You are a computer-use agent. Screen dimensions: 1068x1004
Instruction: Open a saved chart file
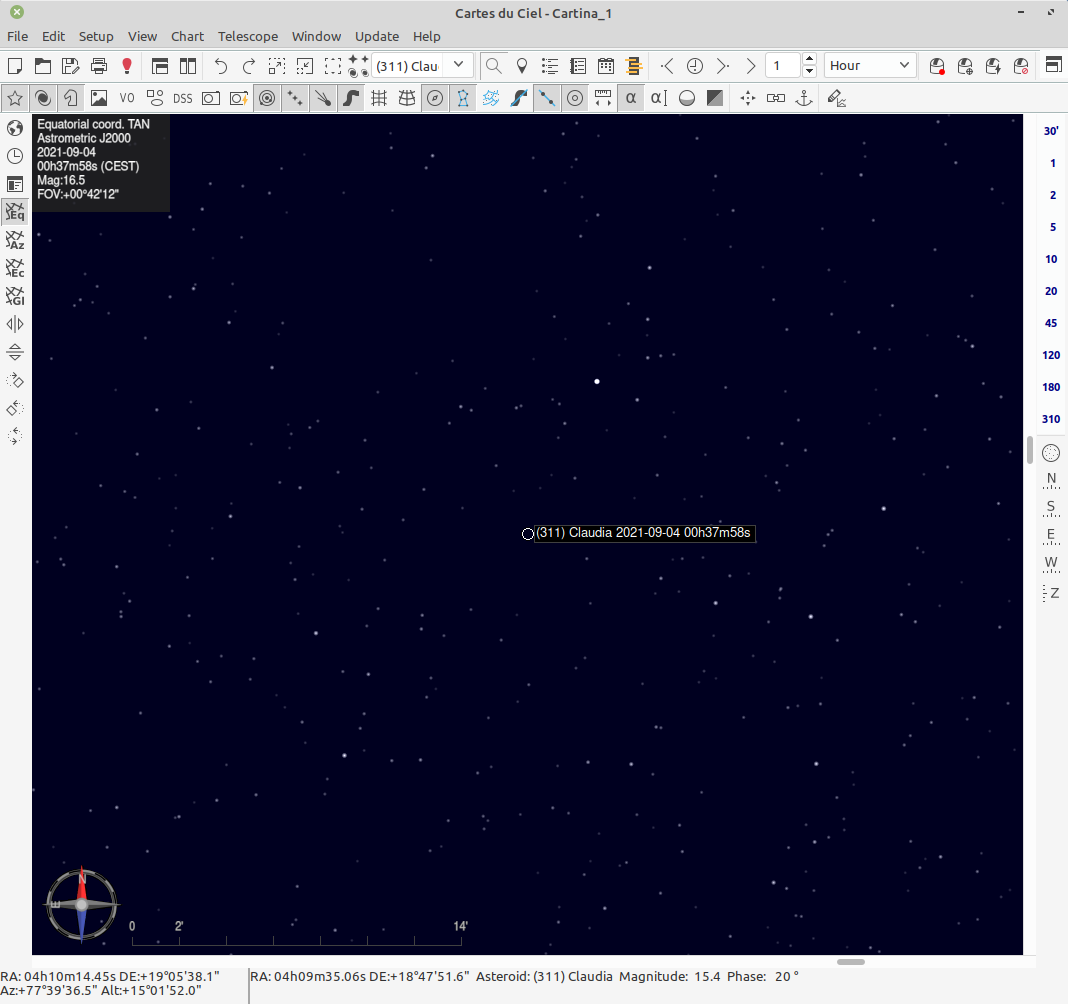[43, 66]
